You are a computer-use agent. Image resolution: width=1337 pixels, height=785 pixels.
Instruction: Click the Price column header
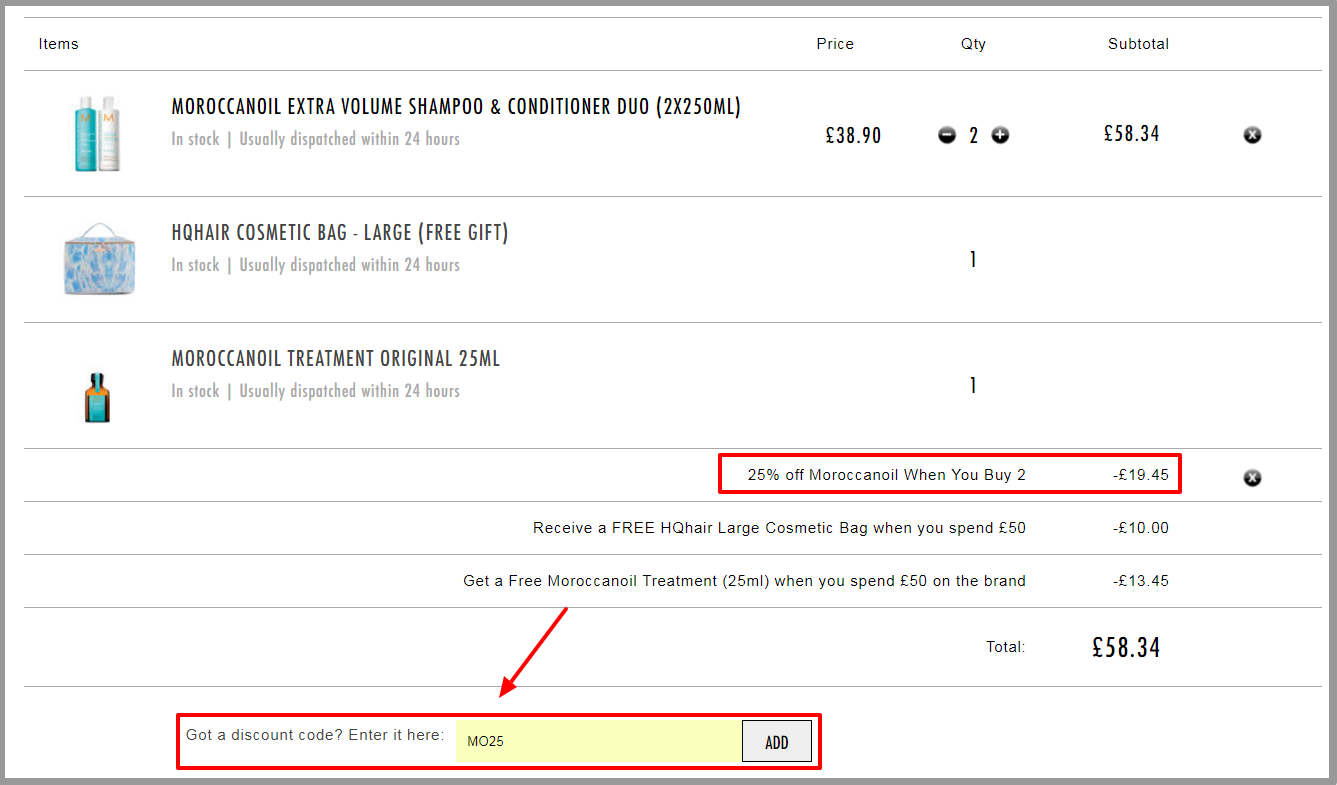tap(835, 44)
